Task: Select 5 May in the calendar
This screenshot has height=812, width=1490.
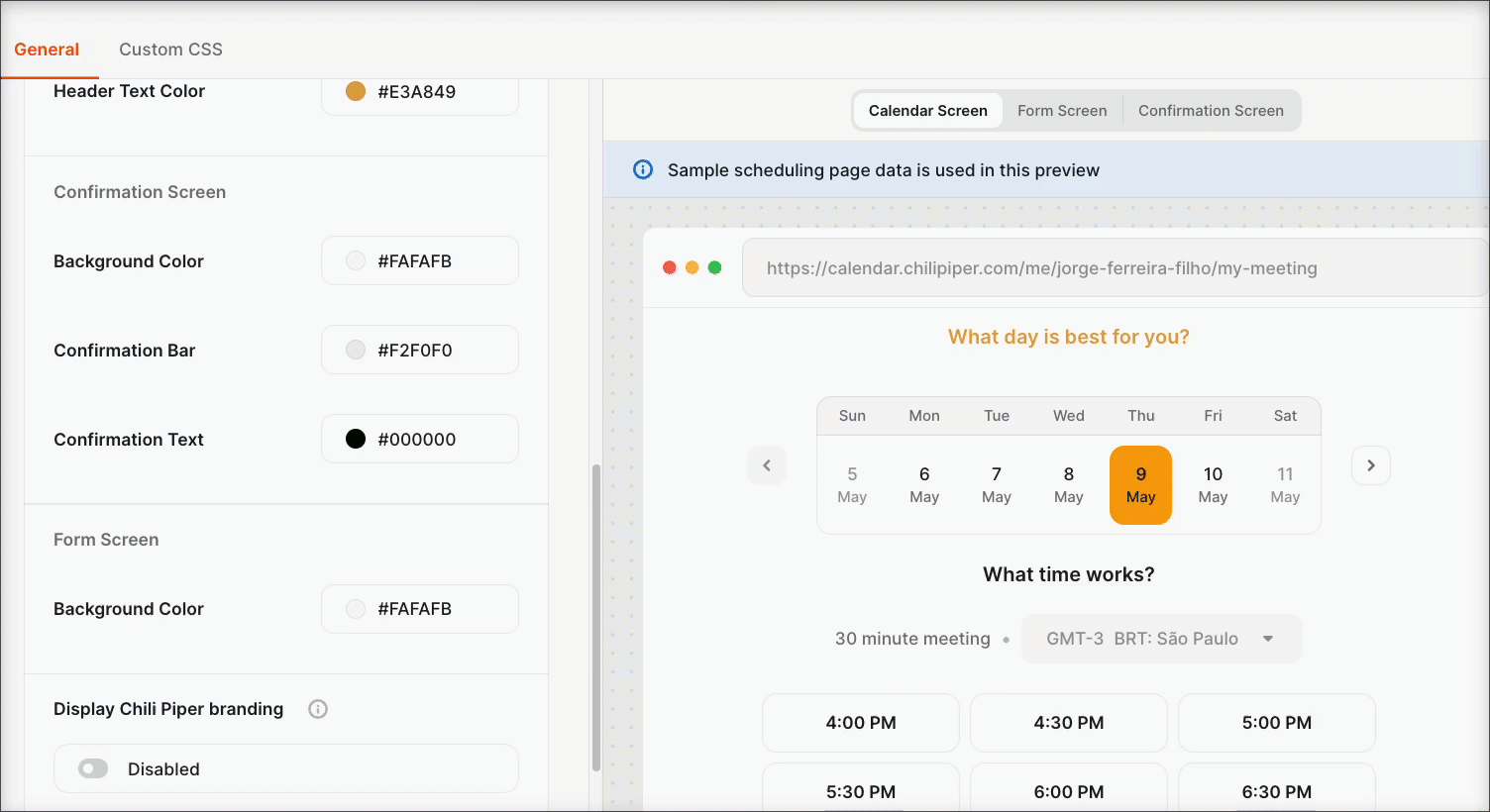Action: click(852, 485)
